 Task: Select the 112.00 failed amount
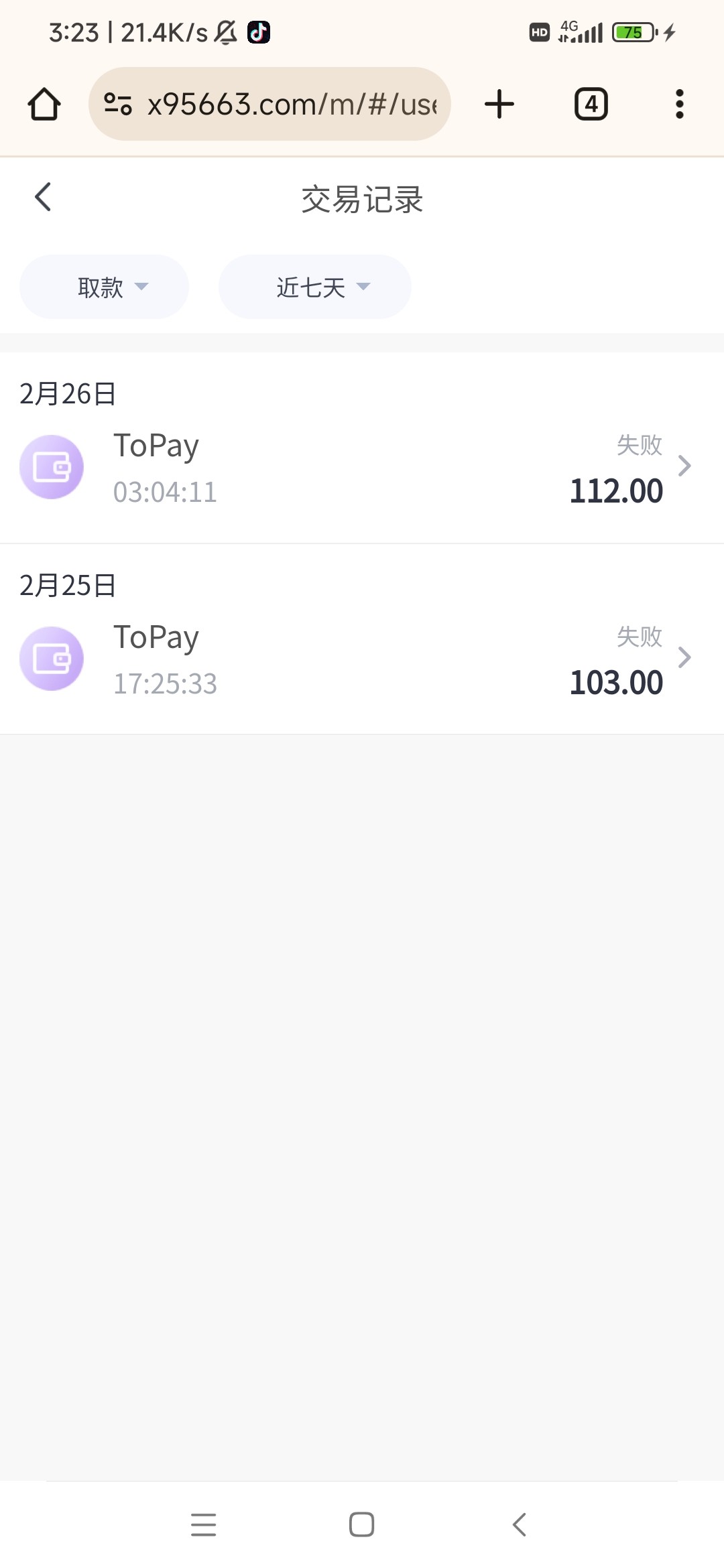pos(616,491)
